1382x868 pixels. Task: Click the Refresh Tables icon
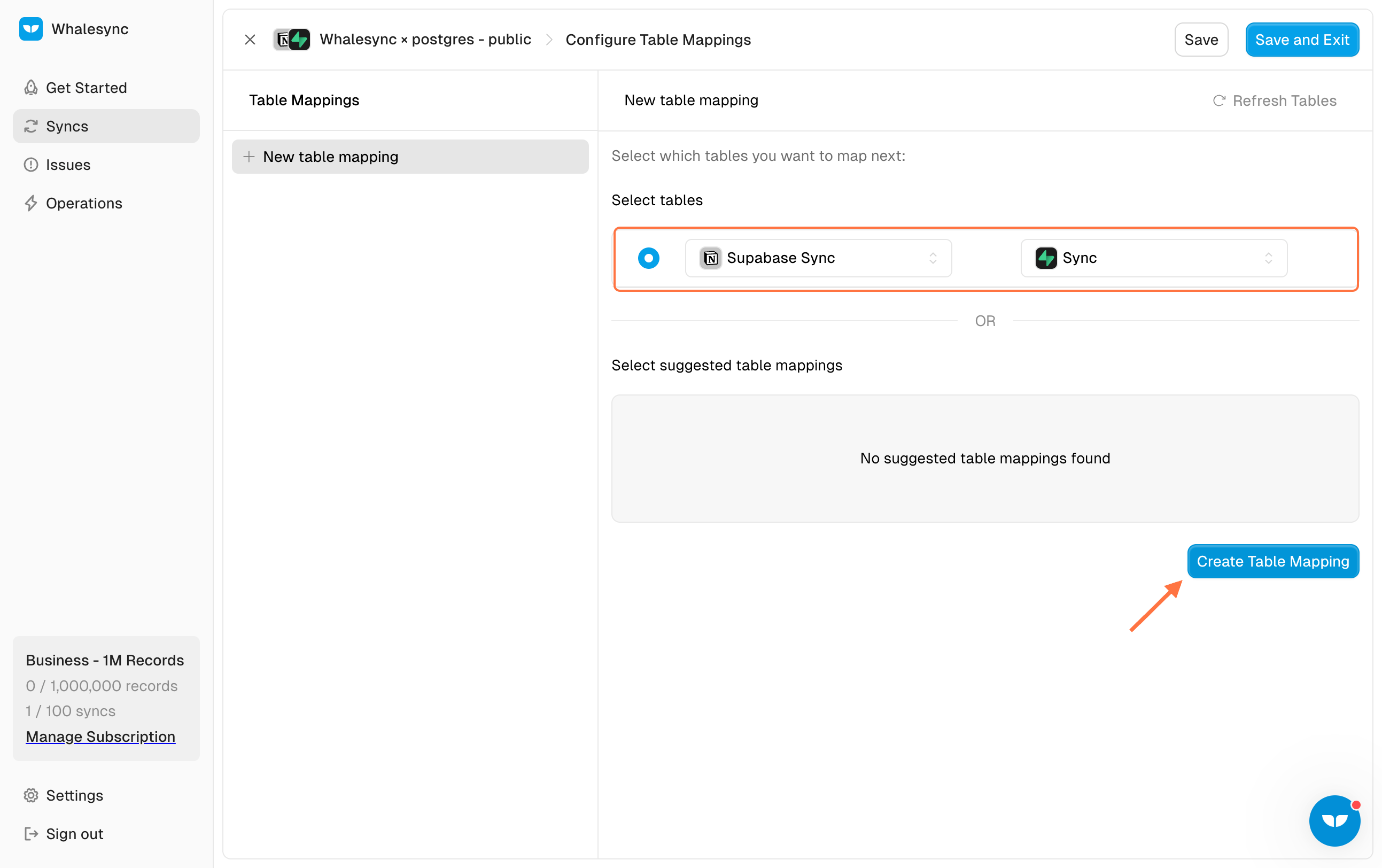(1219, 100)
